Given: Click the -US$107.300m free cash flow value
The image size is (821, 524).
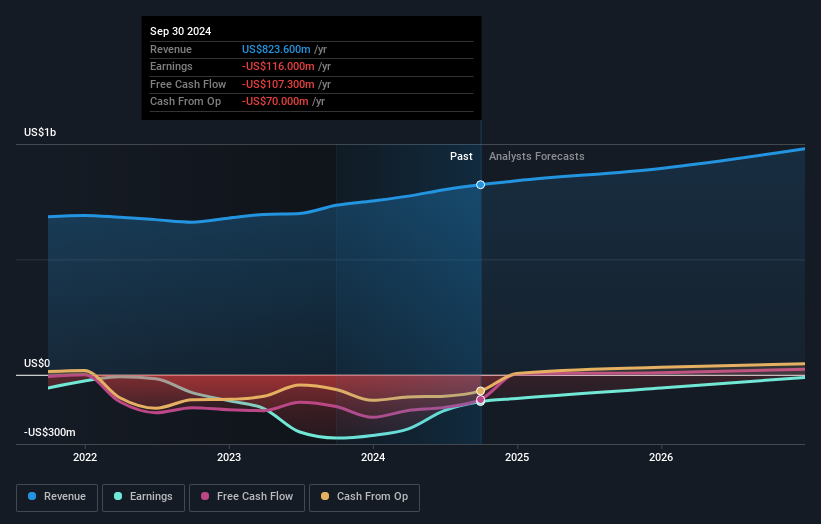Looking at the screenshot, I should tap(278, 84).
